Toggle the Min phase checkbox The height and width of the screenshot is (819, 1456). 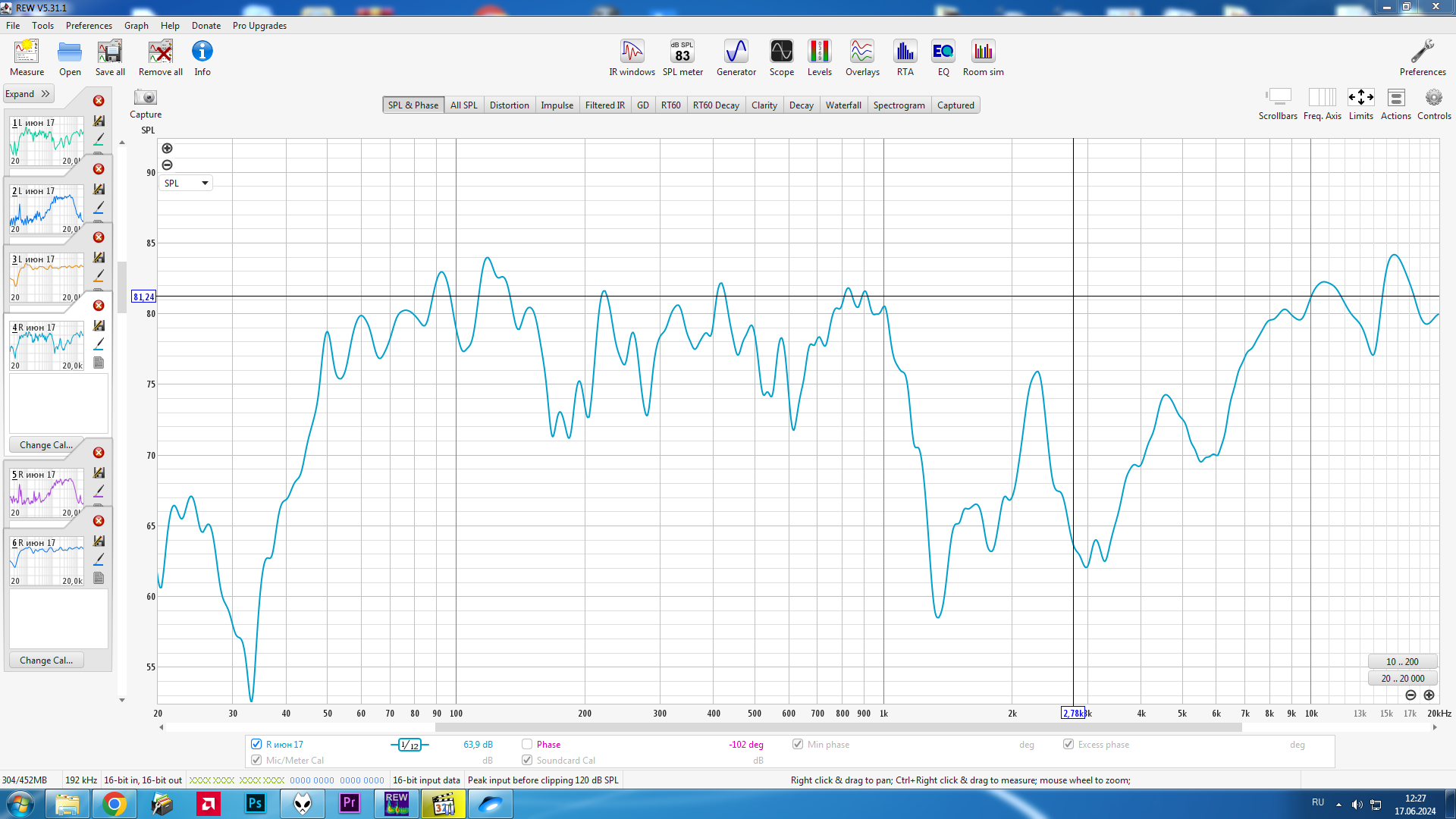[x=798, y=744]
